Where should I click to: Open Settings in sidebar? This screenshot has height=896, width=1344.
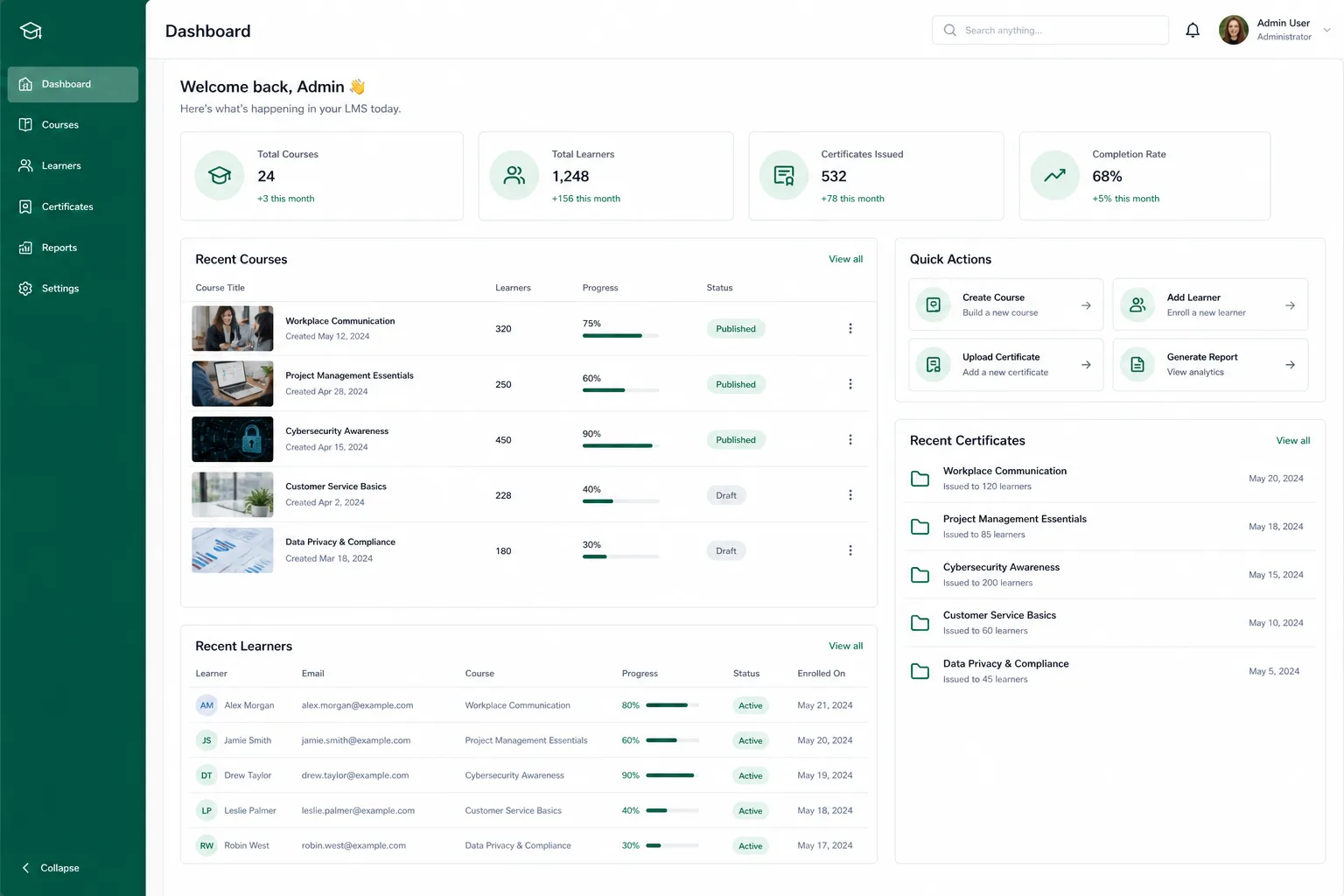(73, 288)
